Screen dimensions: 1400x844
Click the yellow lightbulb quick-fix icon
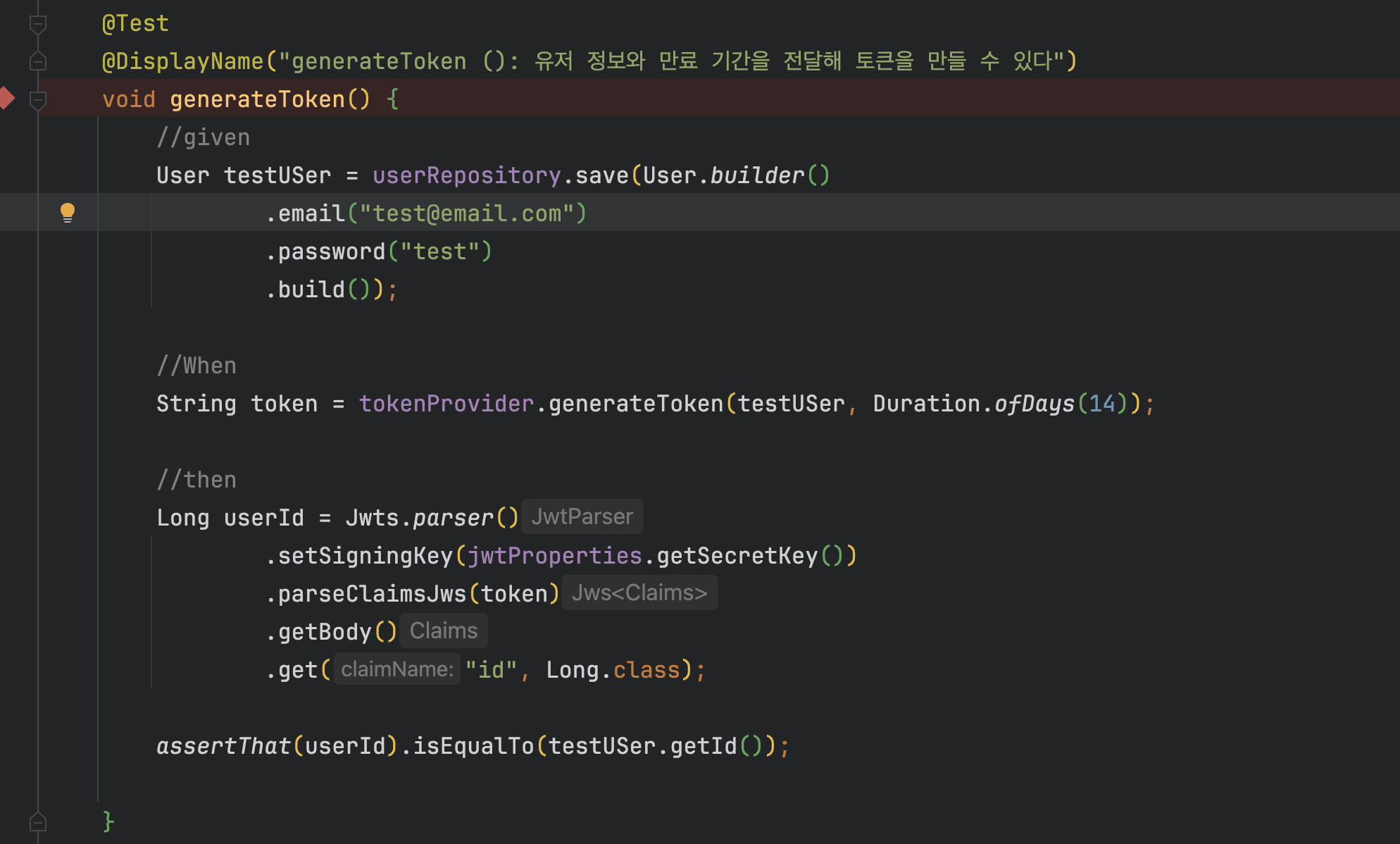tap(68, 212)
